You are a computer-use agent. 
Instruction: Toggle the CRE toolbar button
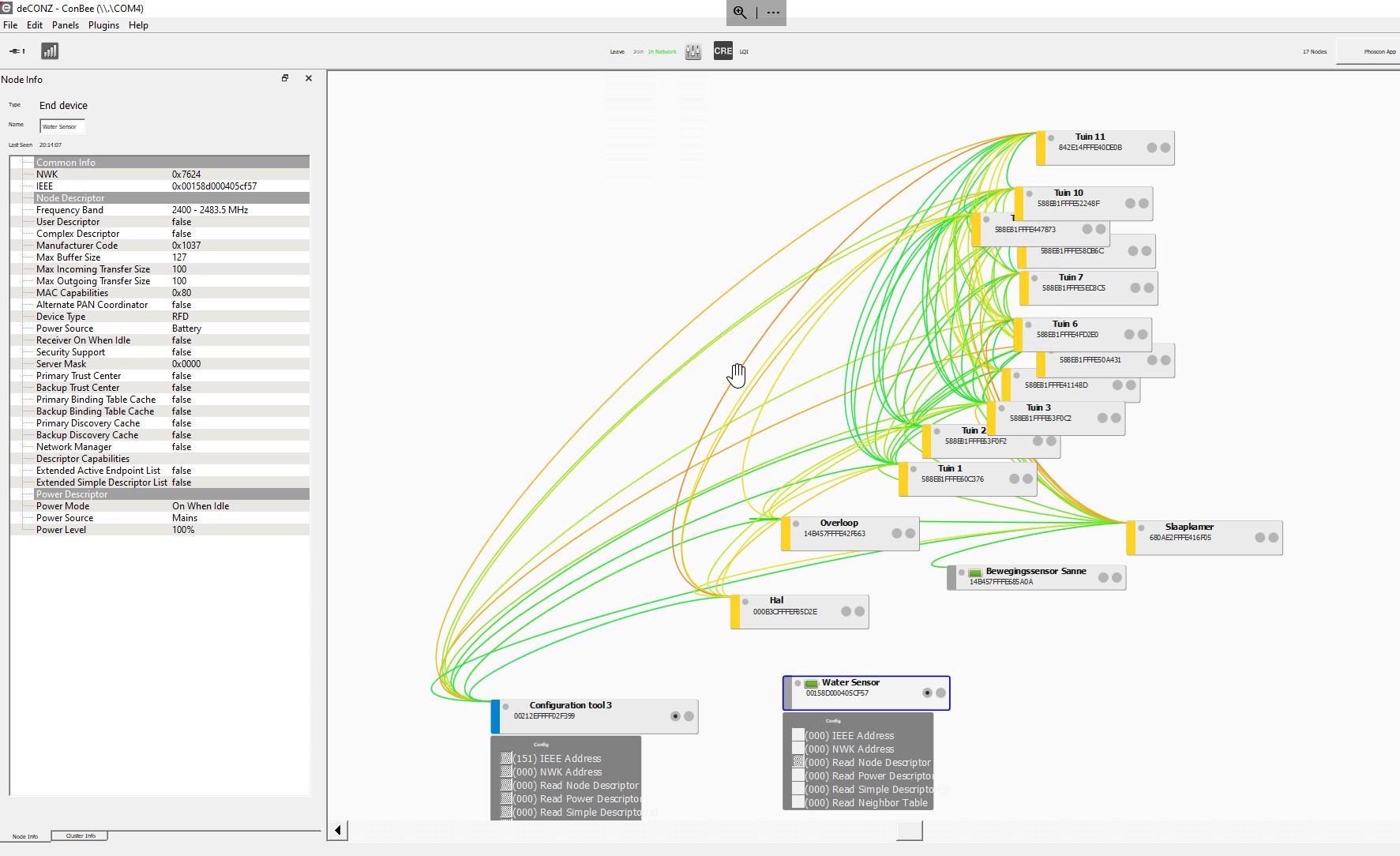point(723,51)
